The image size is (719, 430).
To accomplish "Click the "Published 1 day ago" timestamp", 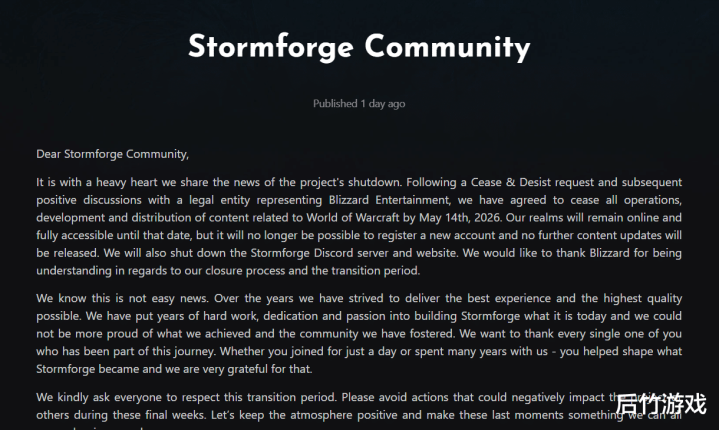I will pyautogui.click(x=359, y=103).
